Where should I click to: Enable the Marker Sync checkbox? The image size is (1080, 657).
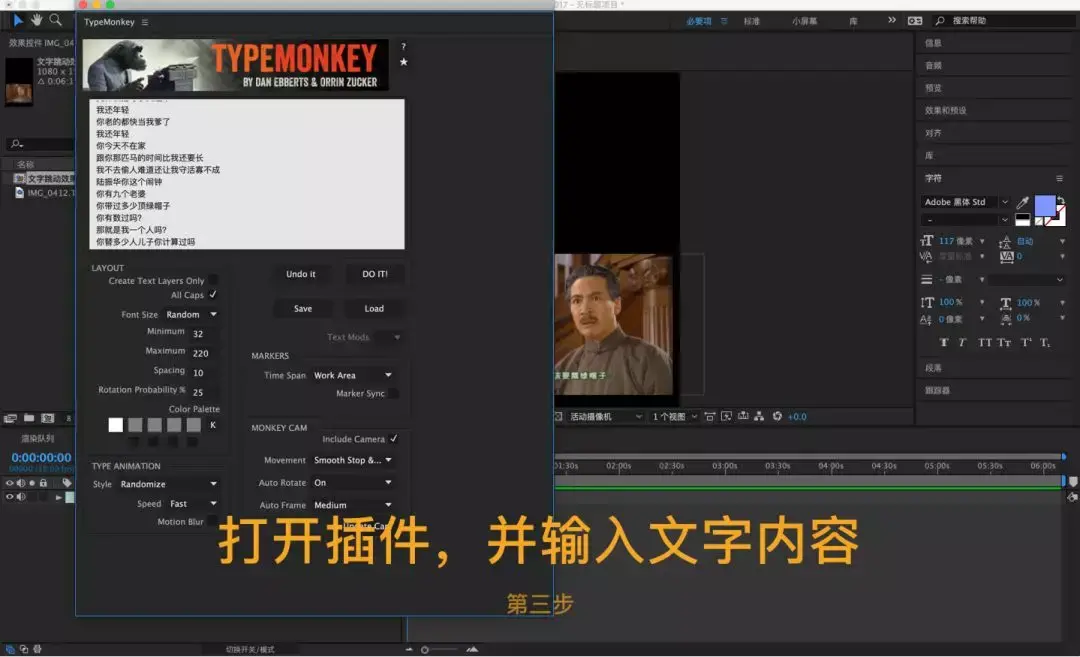(393, 393)
